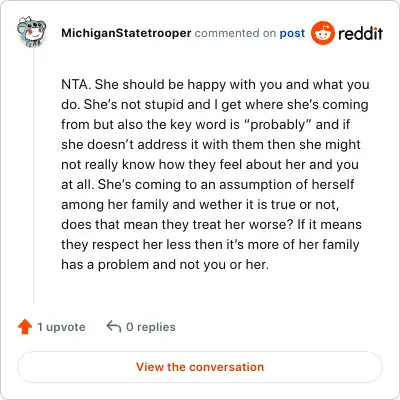The height and width of the screenshot is (400, 400).
Task: Click the line starting "at all. She's coming"
Action: (208, 184)
